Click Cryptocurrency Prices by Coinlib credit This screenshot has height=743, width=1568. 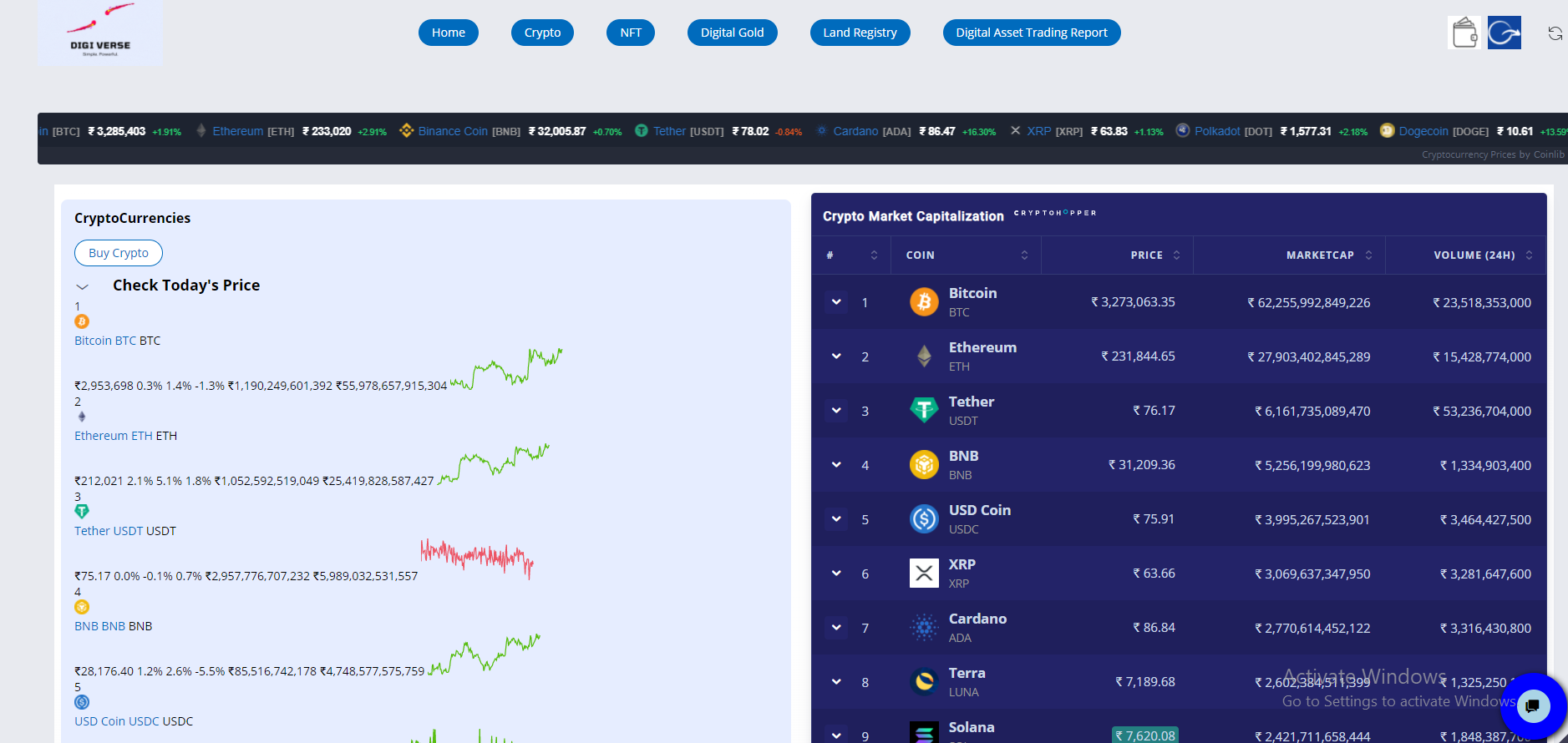coord(1493,154)
